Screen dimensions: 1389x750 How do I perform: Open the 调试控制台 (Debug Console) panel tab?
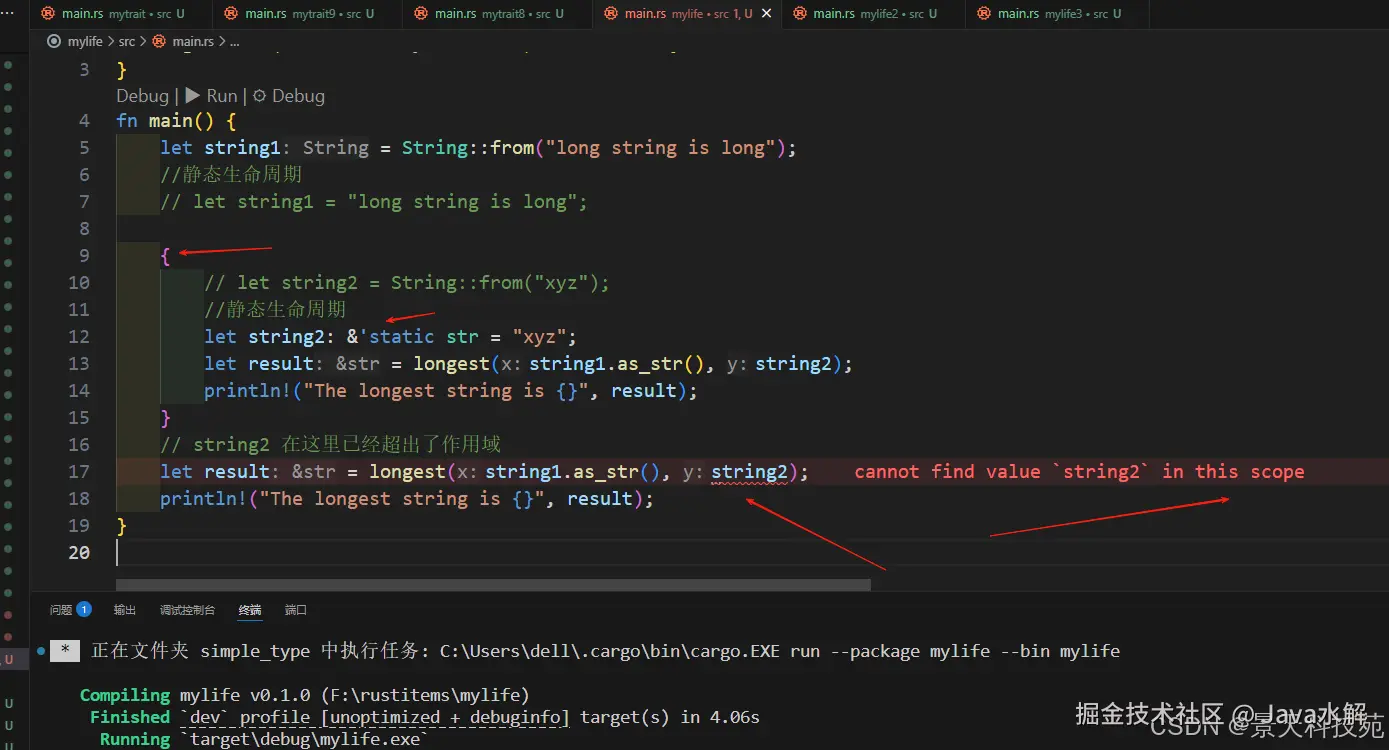point(187,610)
